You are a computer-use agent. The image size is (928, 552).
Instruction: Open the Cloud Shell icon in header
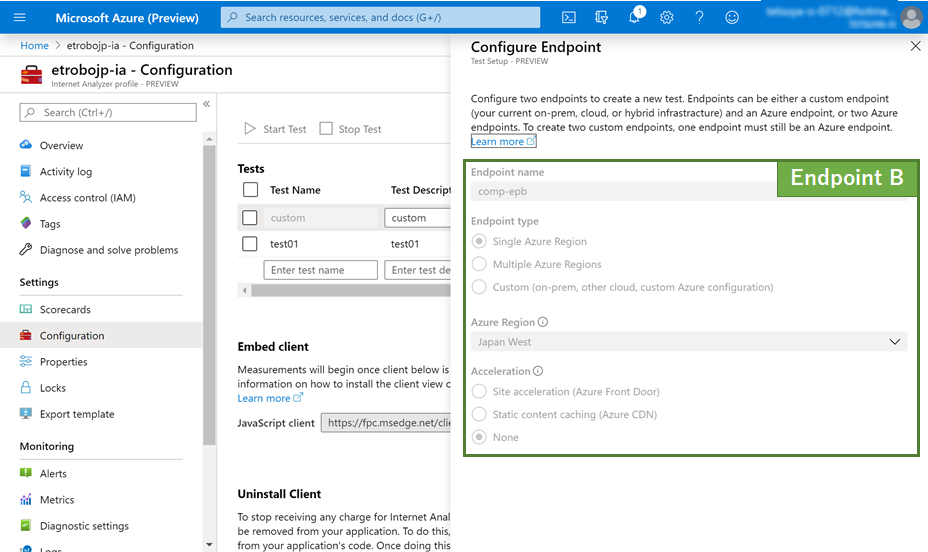point(568,17)
